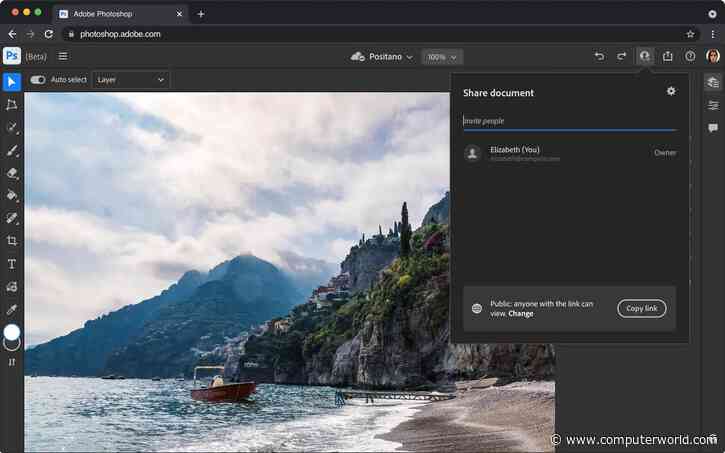Open the Layer auto-select dropdown
725x453 pixels.
[x=131, y=80]
